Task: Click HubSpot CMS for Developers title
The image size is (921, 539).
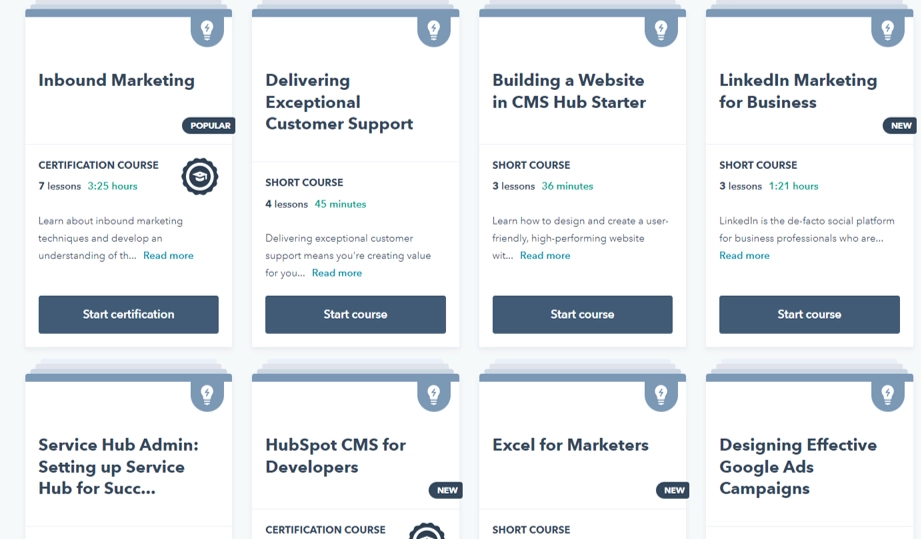Action: (x=335, y=456)
